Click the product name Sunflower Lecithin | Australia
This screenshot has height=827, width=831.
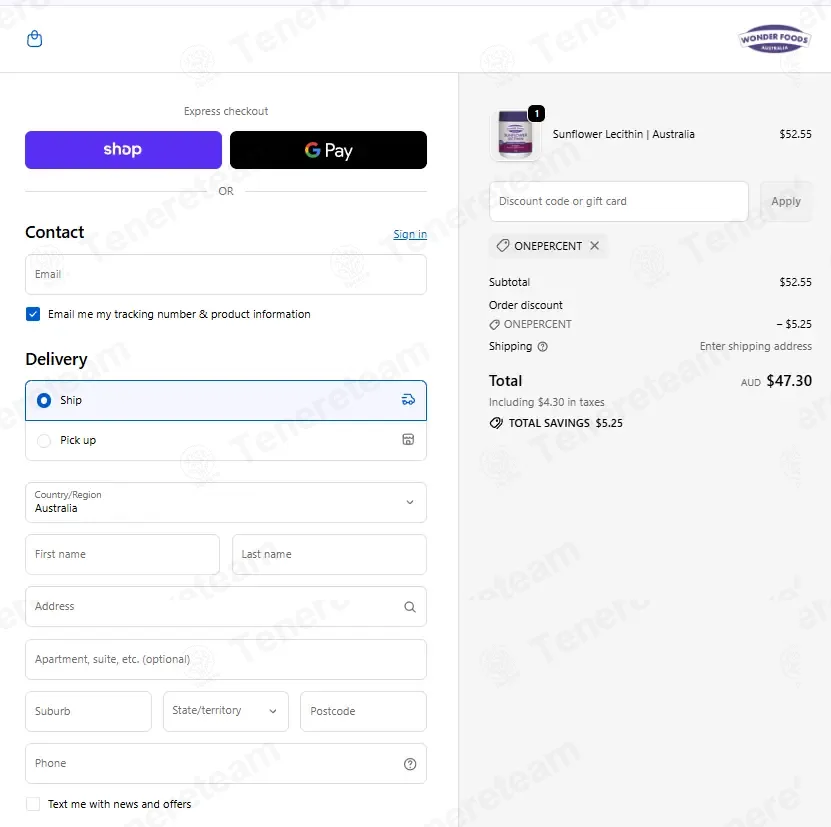623,134
